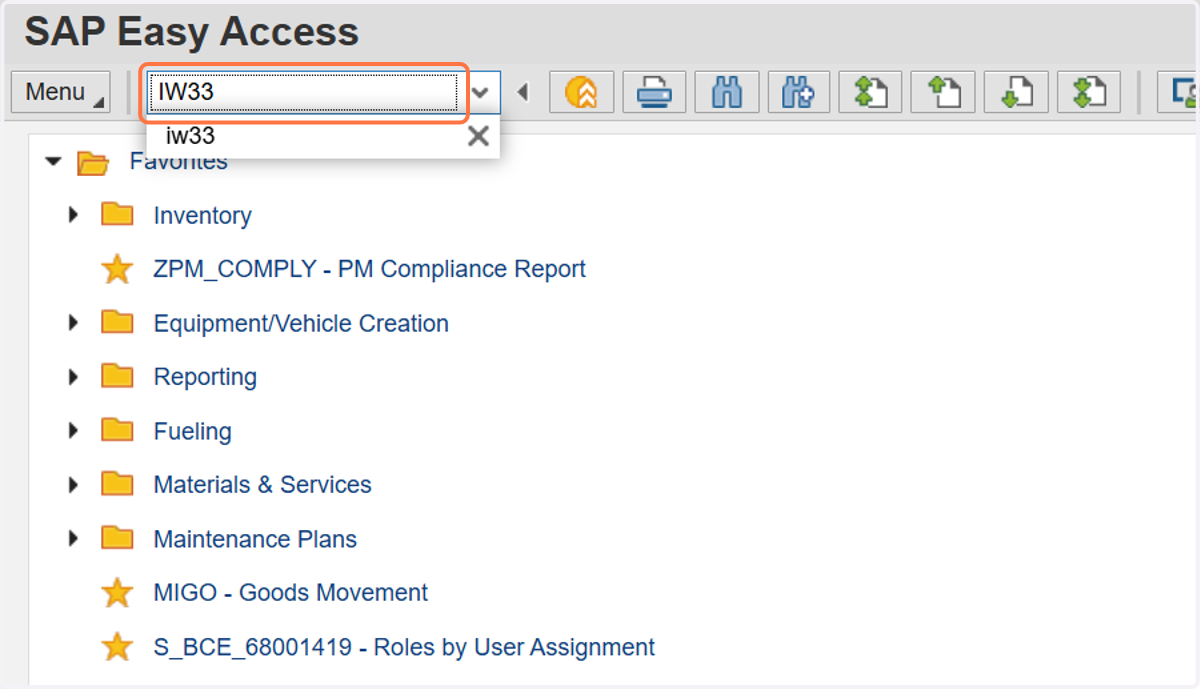The height and width of the screenshot is (689, 1200).
Task: Click the Print icon
Action: tap(654, 93)
